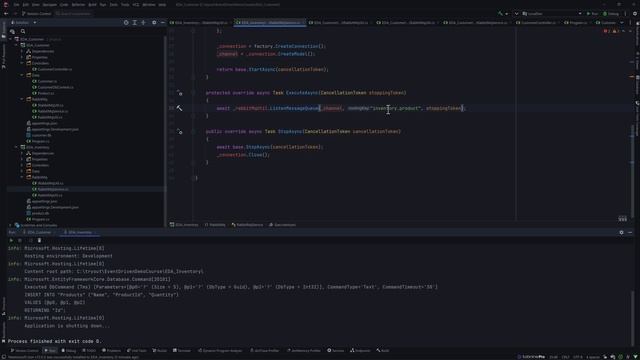Click the rerun icon in Run panel

[x=11, y=240]
